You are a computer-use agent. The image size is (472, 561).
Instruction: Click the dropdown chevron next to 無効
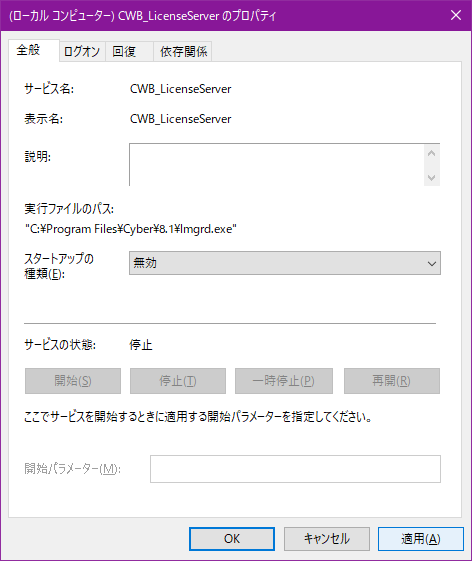coord(432,264)
